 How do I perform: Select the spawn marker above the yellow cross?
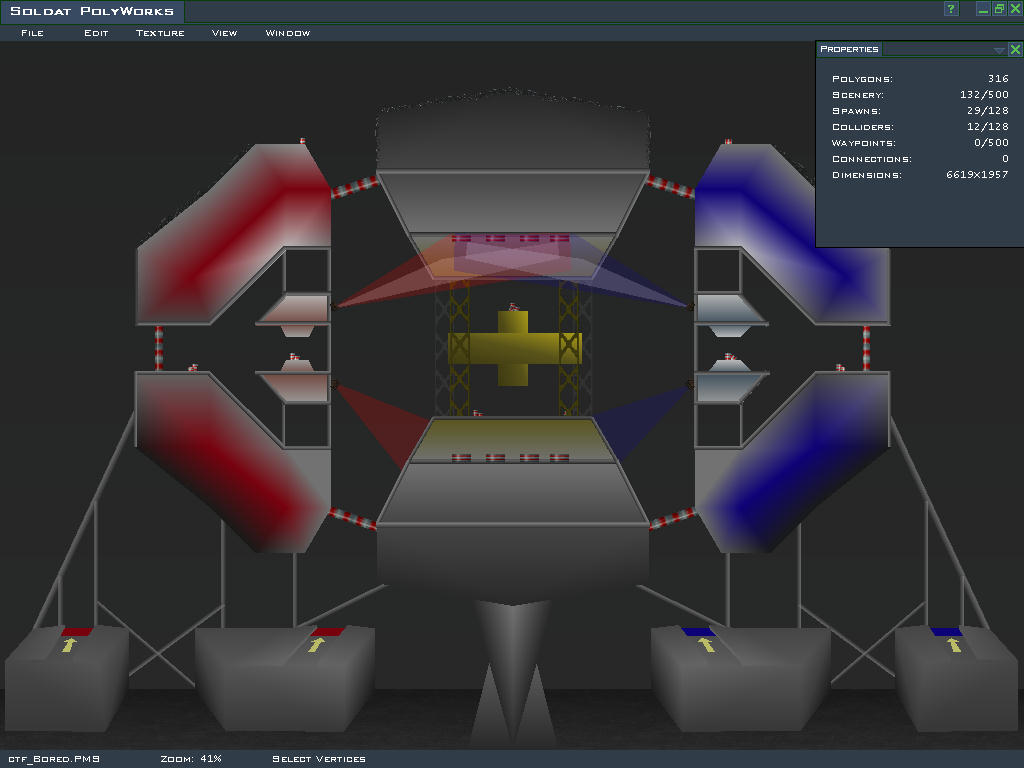513,307
